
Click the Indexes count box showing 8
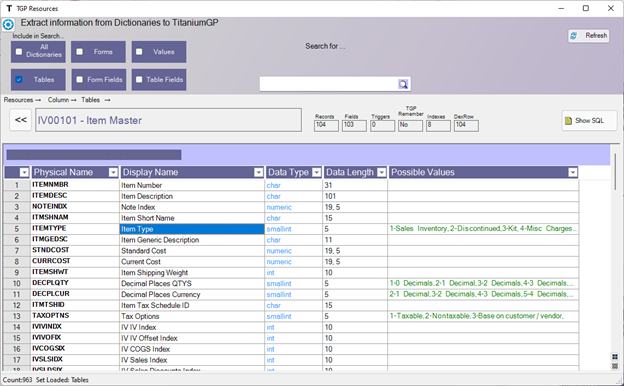click(438, 125)
